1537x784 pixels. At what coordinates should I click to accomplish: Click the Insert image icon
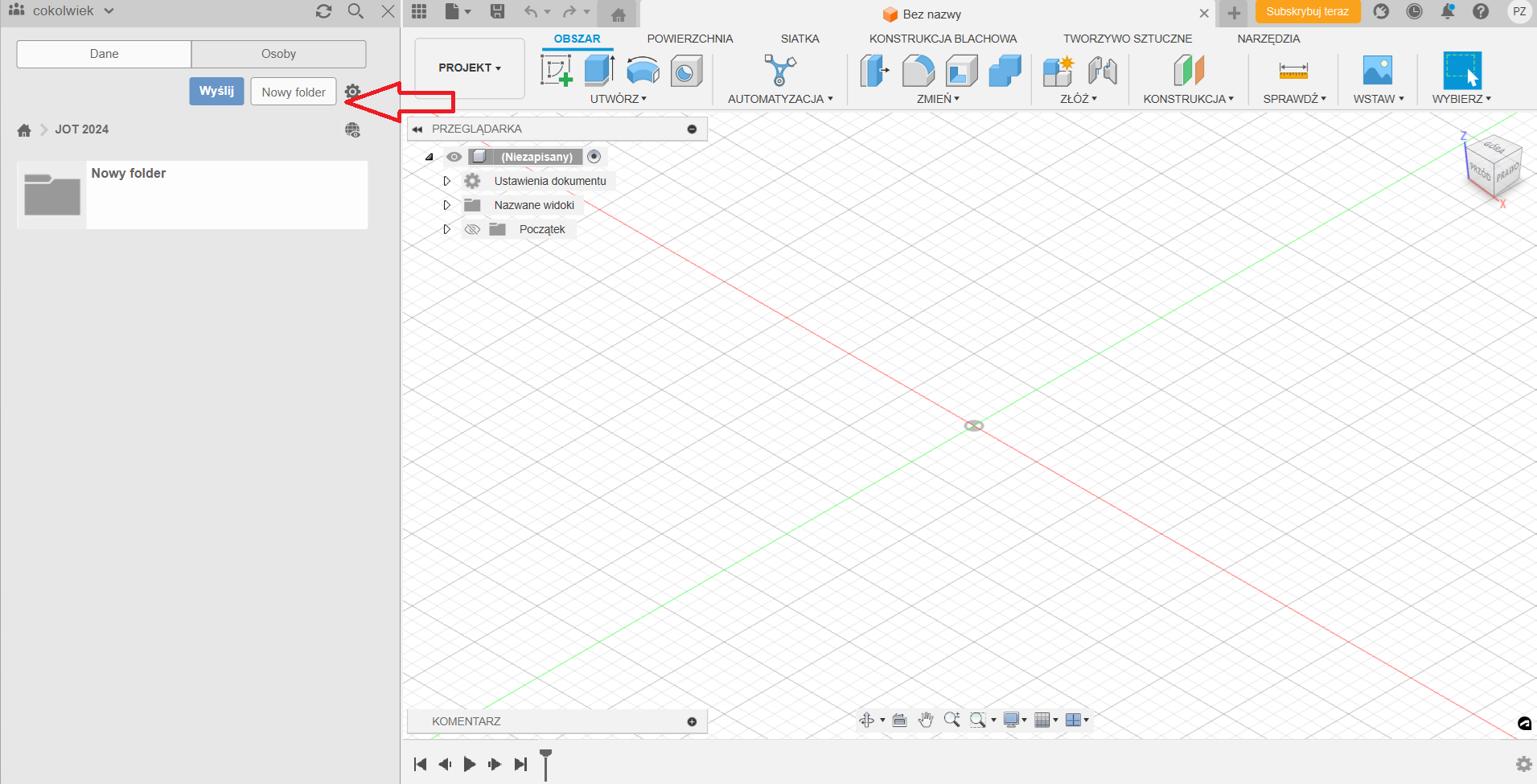pyautogui.click(x=1377, y=71)
